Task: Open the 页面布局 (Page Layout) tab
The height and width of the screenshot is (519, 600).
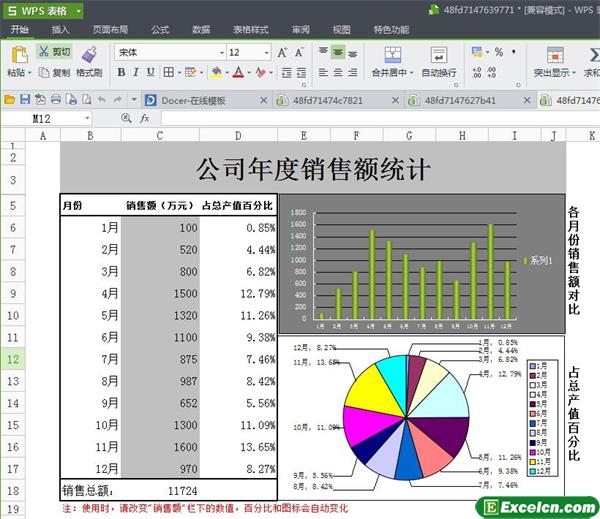Action: (110, 29)
